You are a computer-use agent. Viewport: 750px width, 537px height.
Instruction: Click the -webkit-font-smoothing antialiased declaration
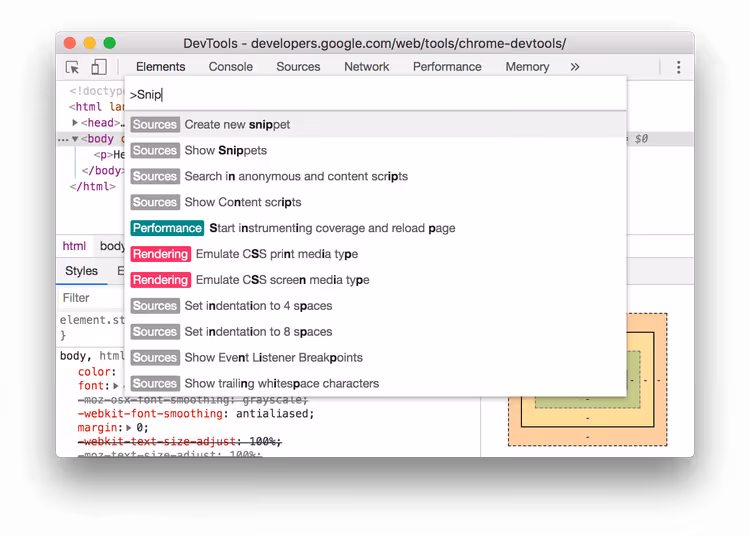pyautogui.click(x=196, y=414)
